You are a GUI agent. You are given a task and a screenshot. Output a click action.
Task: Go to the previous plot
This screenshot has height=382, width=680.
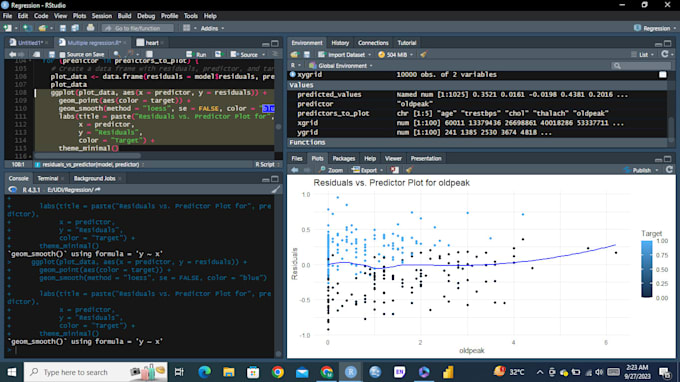(x=295, y=170)
